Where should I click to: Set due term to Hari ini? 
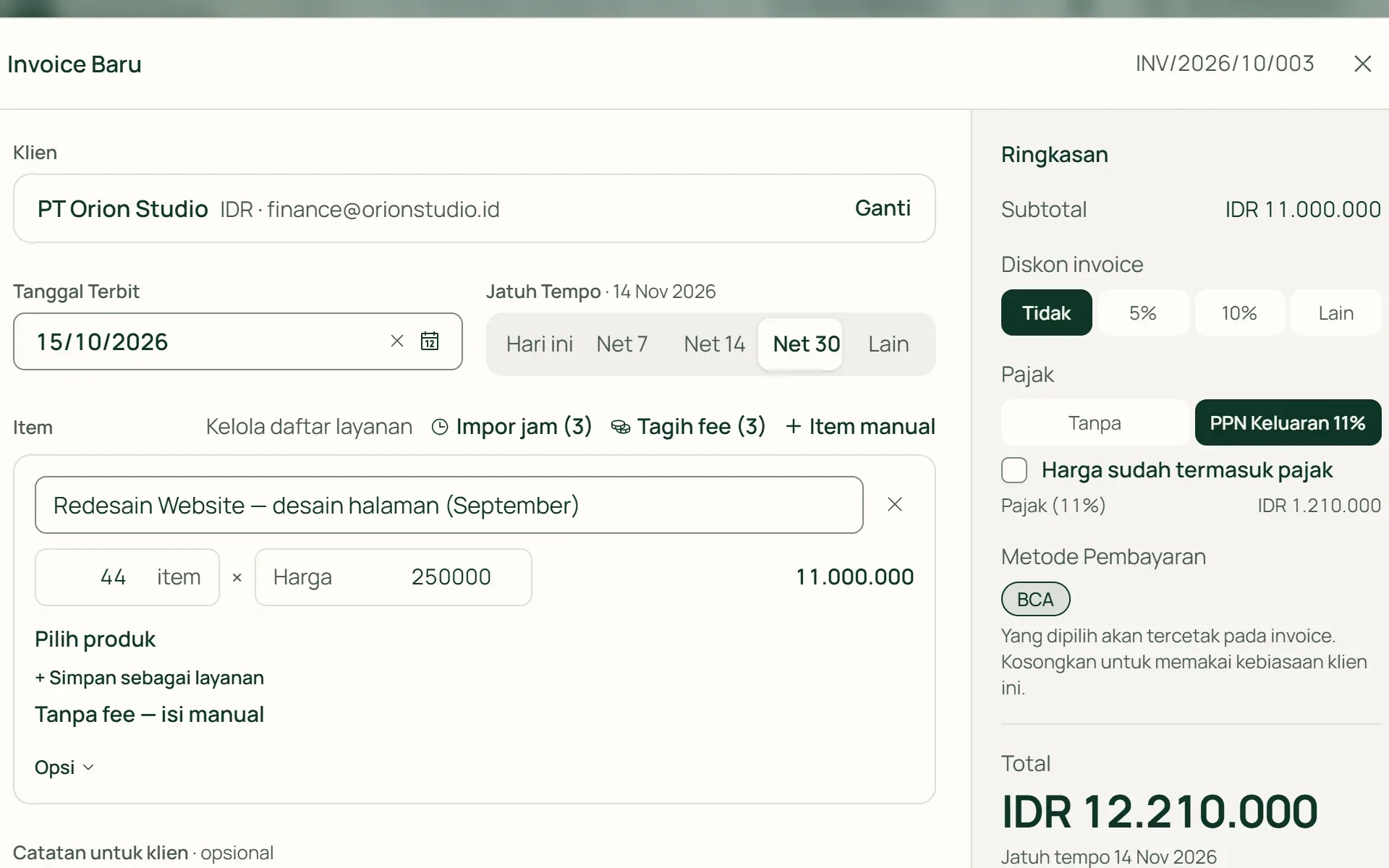tap(540, 344)
